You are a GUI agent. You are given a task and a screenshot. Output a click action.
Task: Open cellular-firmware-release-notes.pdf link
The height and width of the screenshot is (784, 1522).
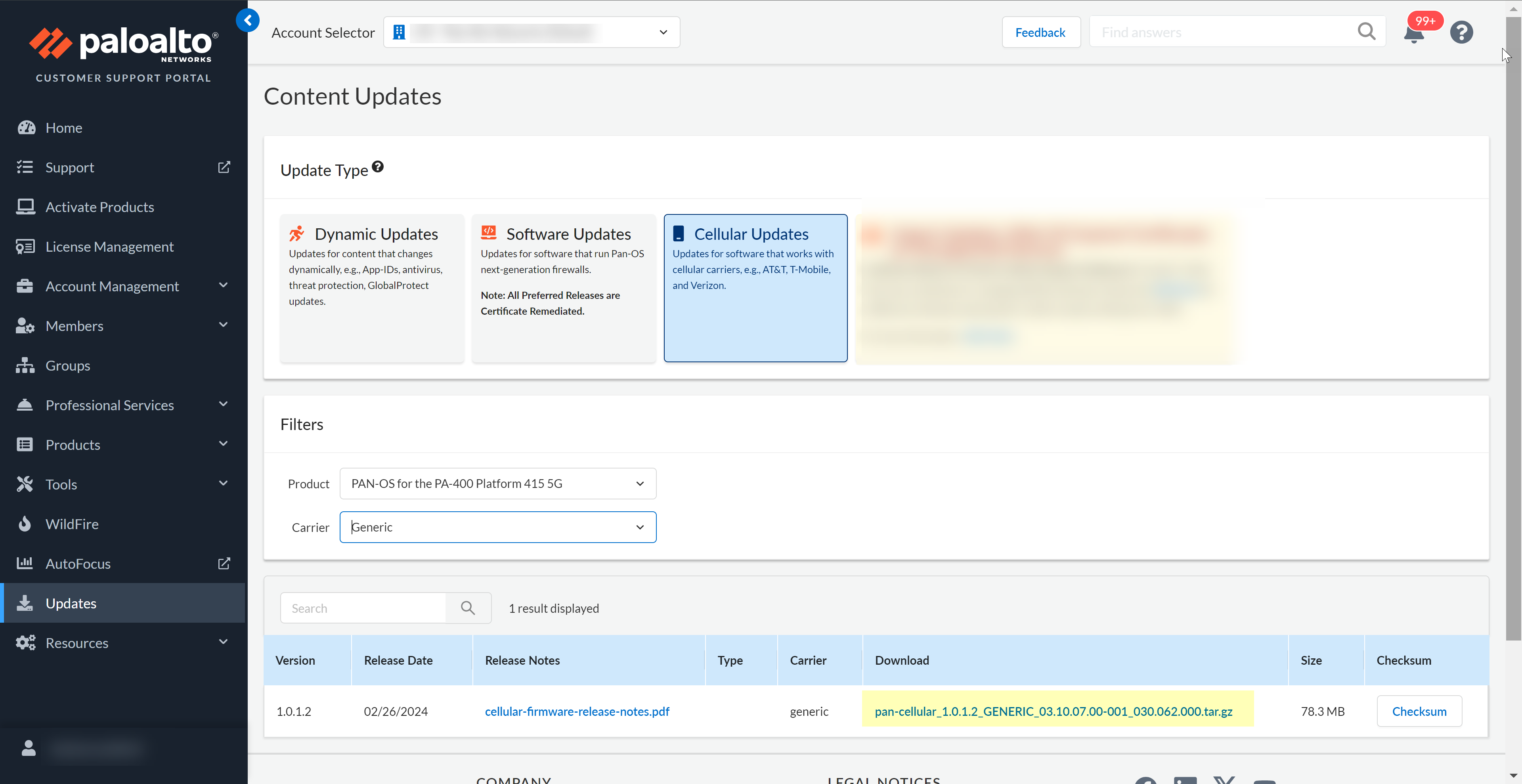click(x=577, y=711)
